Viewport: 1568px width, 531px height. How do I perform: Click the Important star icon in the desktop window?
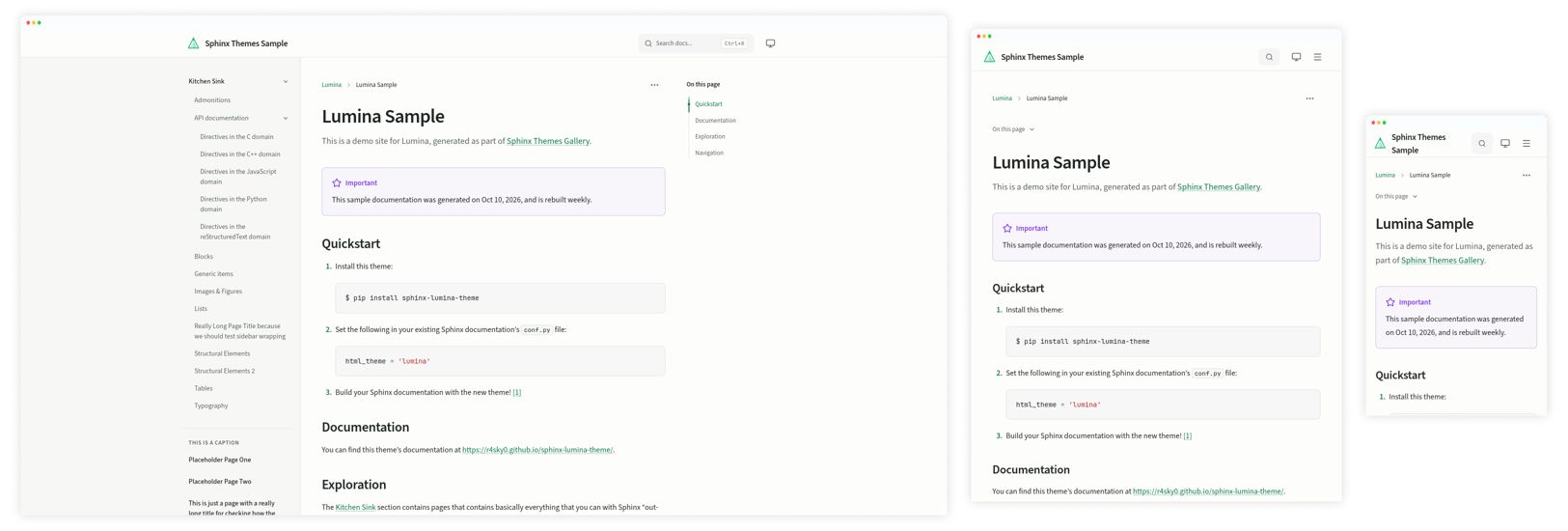(337, 182)
